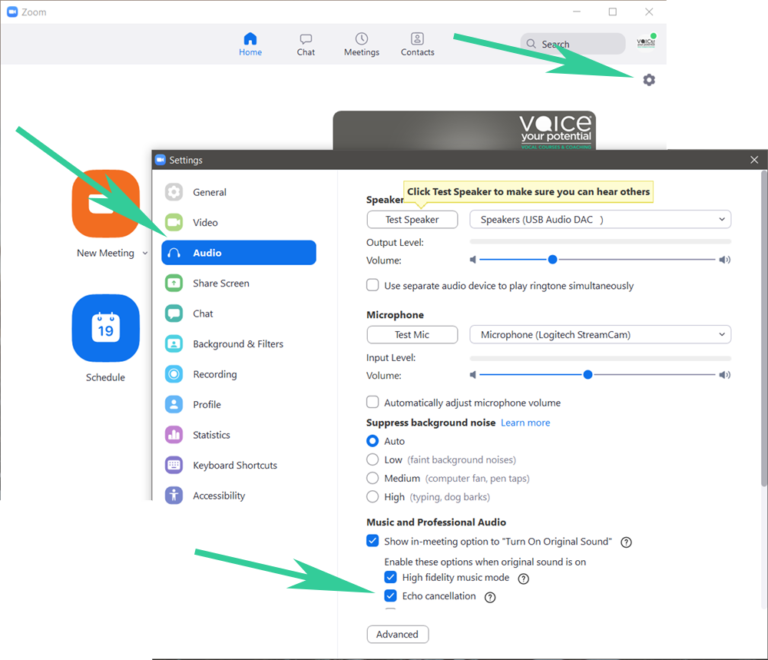Click the Audio headphones icon
Screen dimensions: 768x660
click(x=174, y=253)
